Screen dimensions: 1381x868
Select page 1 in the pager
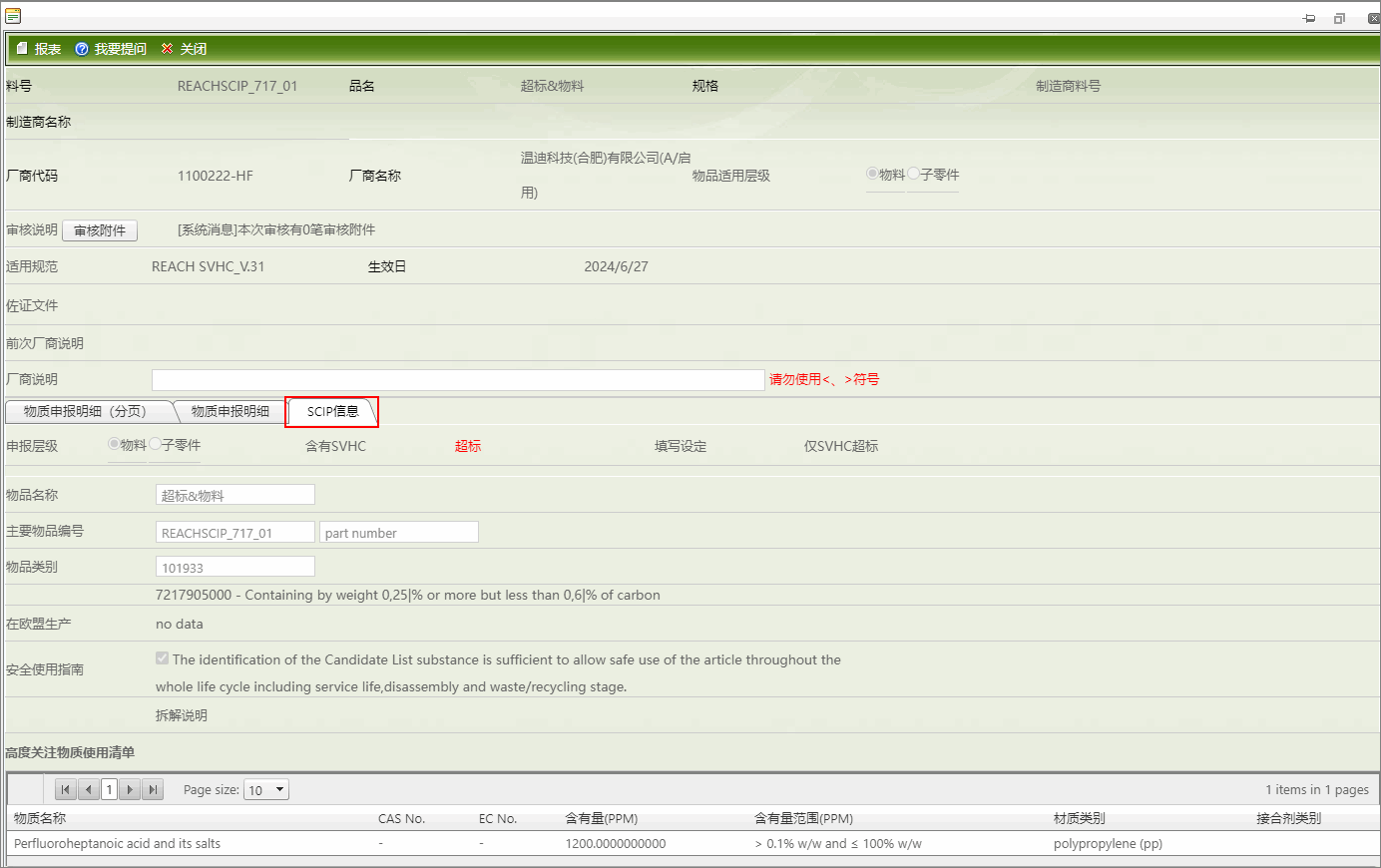coord(109,789)
